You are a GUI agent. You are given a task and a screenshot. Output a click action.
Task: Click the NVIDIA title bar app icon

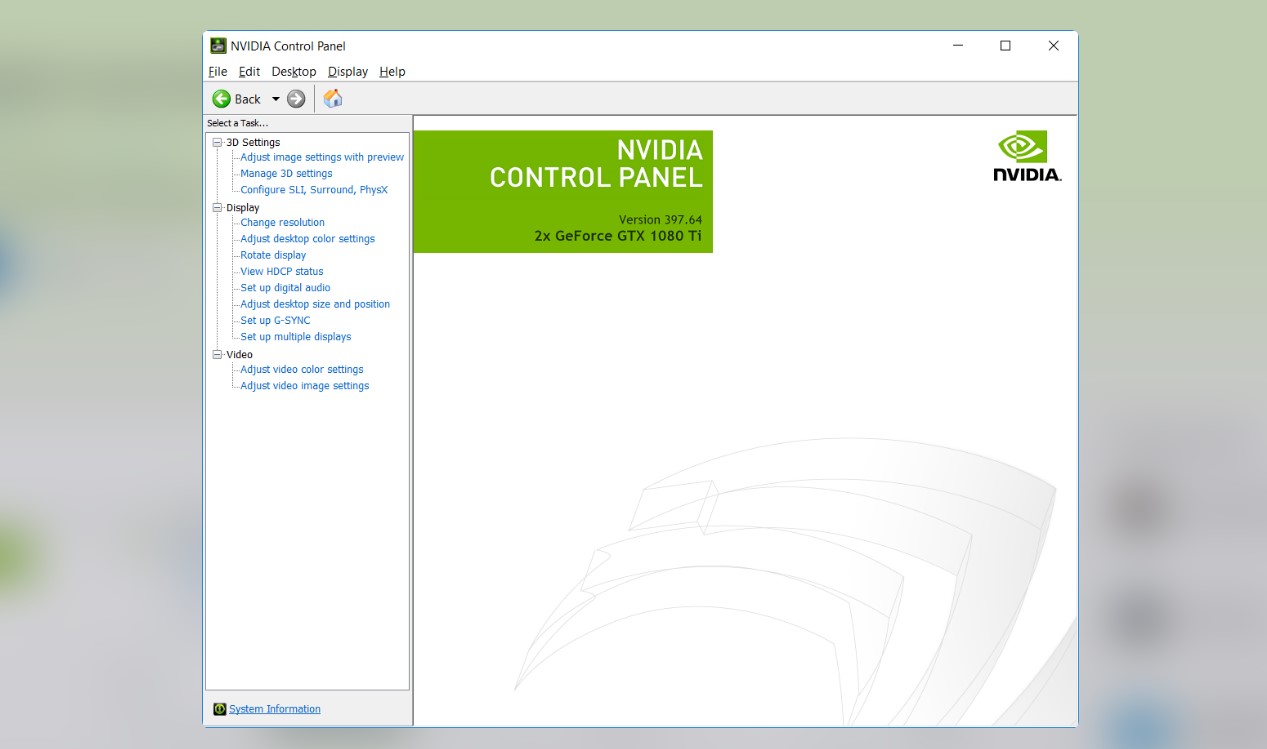pos(218,46)
